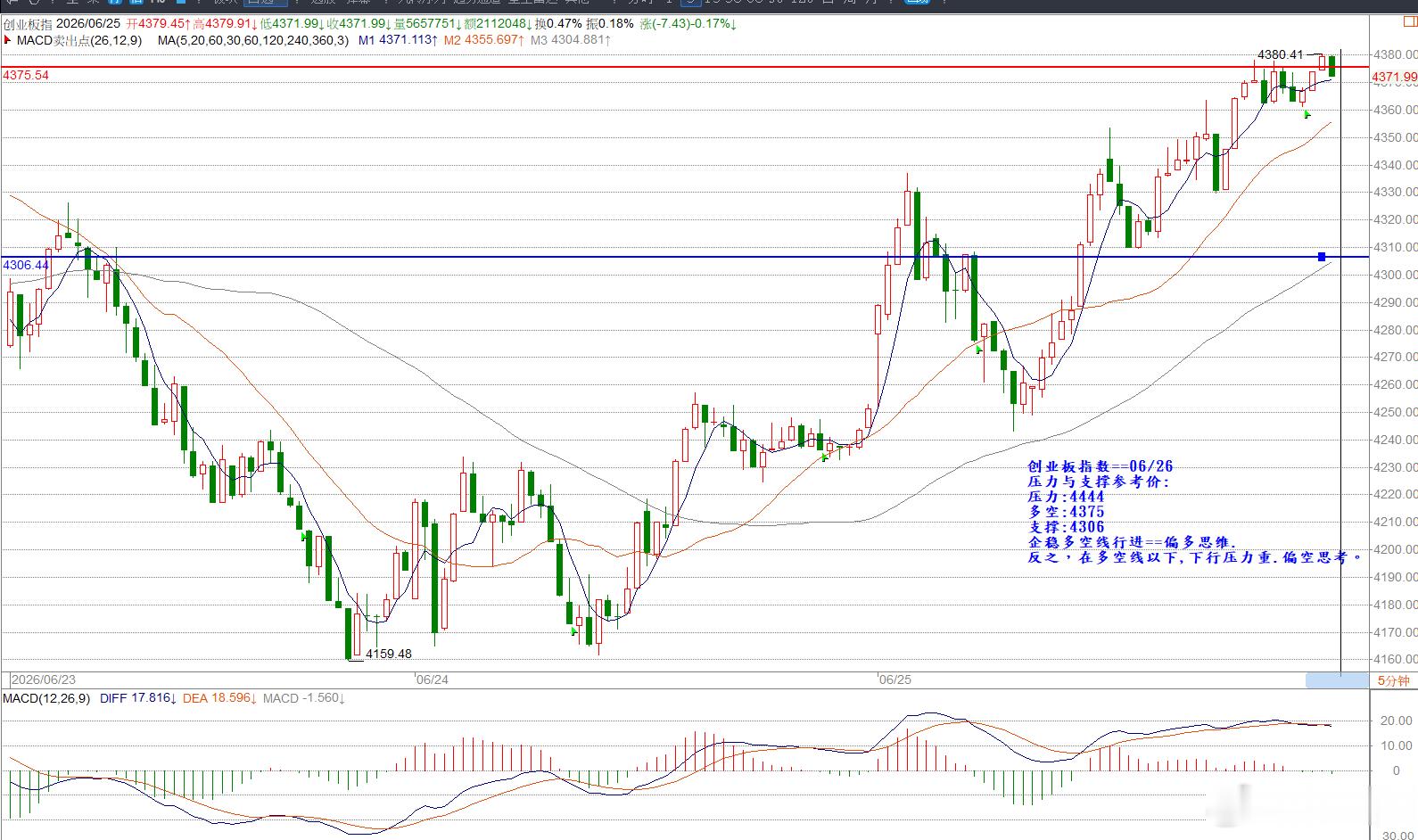Open the MACD(12,26,9) sub-chart indicator label
Image resolution: width=1418 pixels, height=840 pixels.
46,698
